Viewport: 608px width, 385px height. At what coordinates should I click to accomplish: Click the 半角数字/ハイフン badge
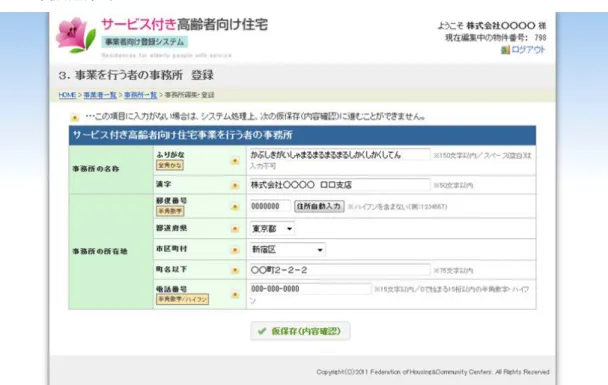(x=182, y=299)
